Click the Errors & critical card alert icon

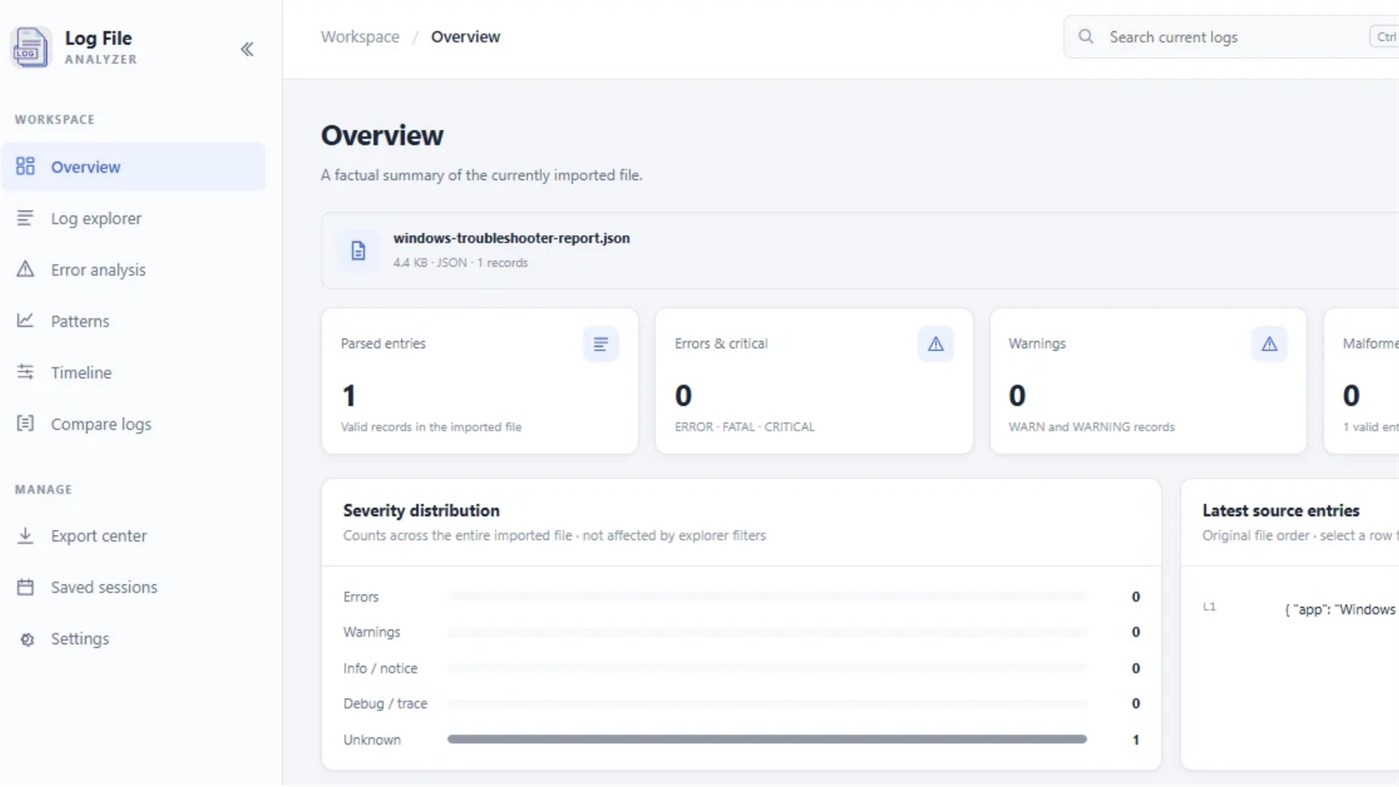click(935, 344)
